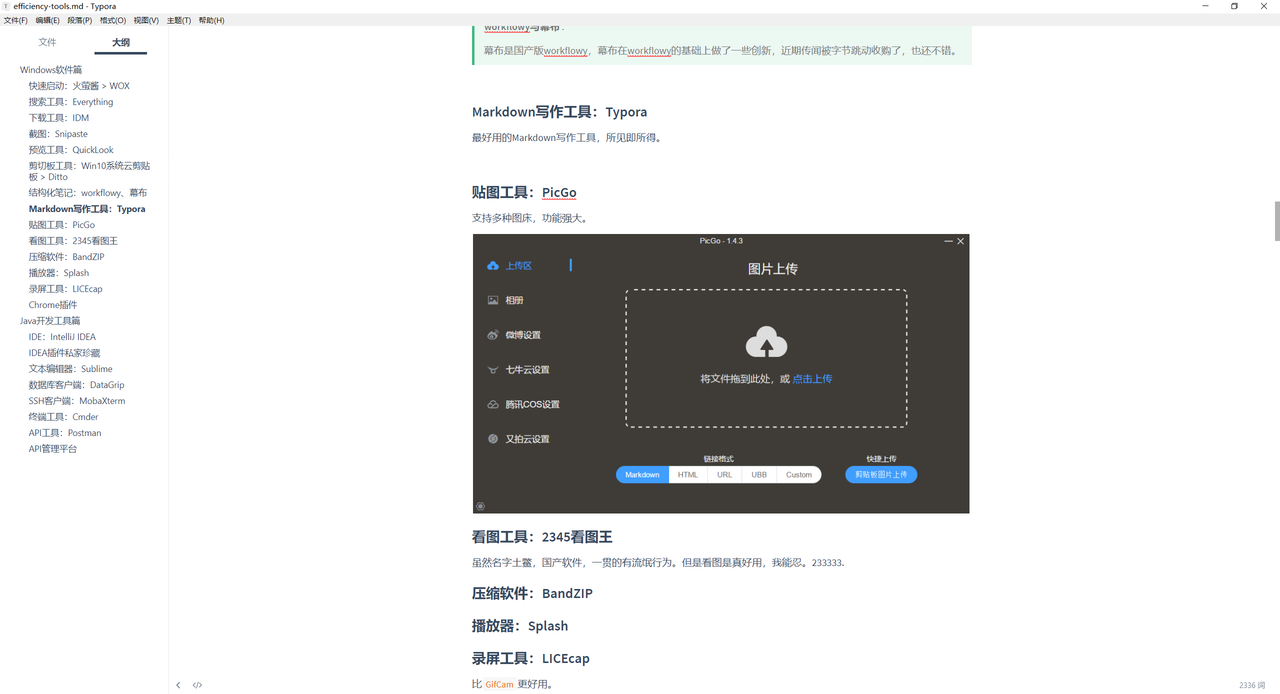Click the Custom link format button
The height and width of the screenshot is (694, 1280).
click(799, 475)
